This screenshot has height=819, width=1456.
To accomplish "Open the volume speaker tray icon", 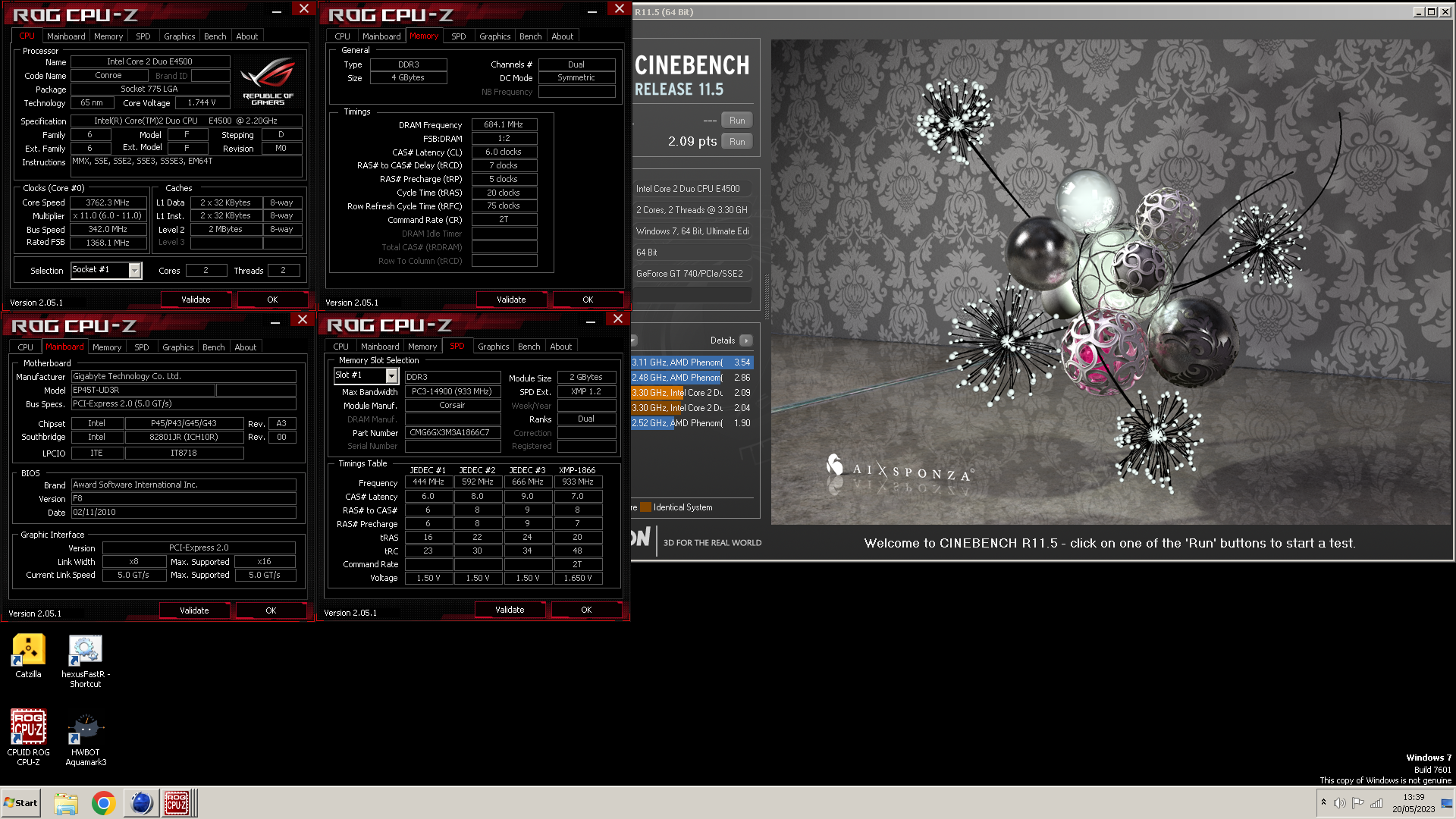I will 1339,803.
